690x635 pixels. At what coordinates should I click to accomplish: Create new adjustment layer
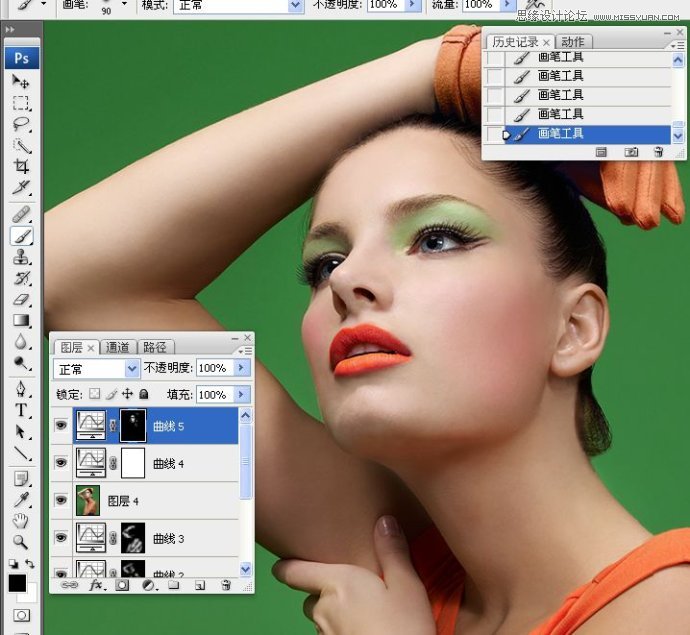(149, 585)
